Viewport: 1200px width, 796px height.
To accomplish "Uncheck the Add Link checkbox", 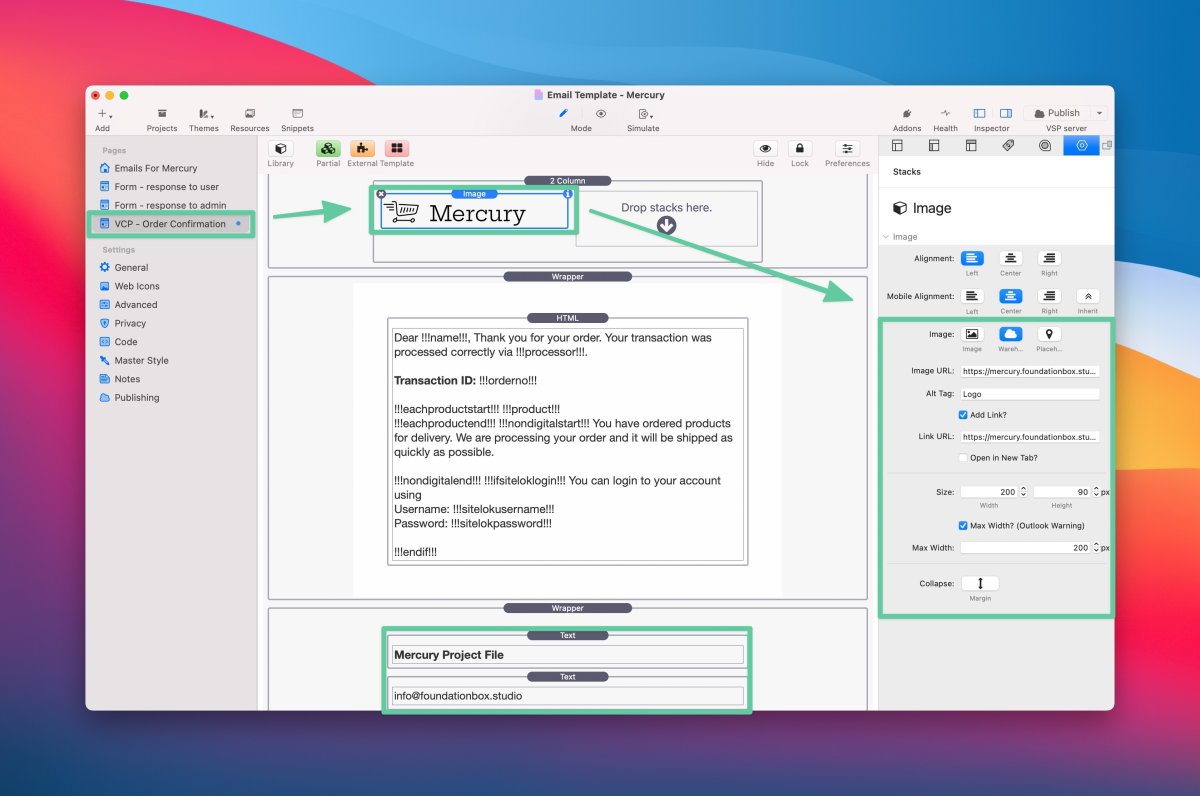I will click(963, 415).
